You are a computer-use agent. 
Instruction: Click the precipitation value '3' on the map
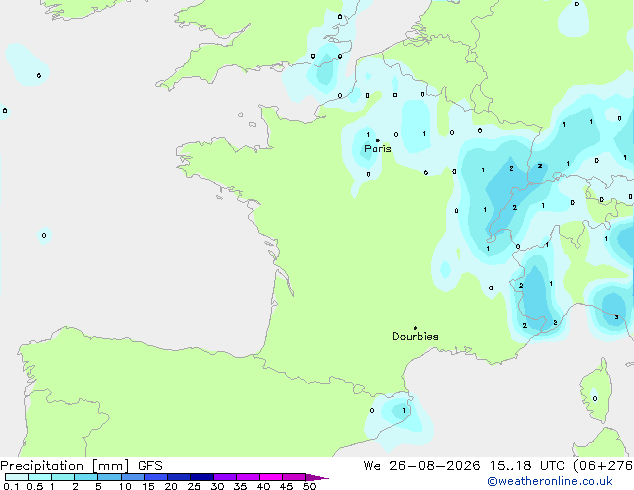tap(616, 317)
